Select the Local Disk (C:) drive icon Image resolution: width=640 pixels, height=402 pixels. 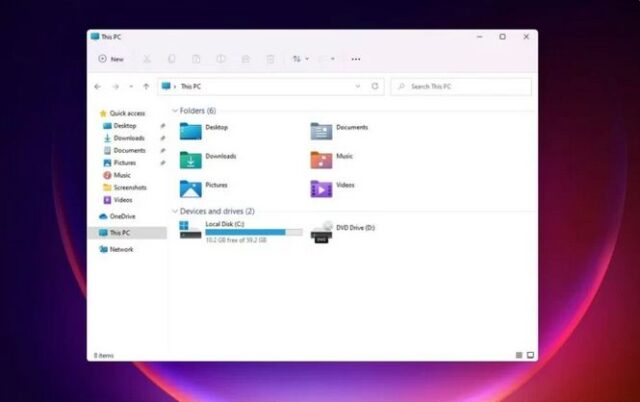coord(190,230)
